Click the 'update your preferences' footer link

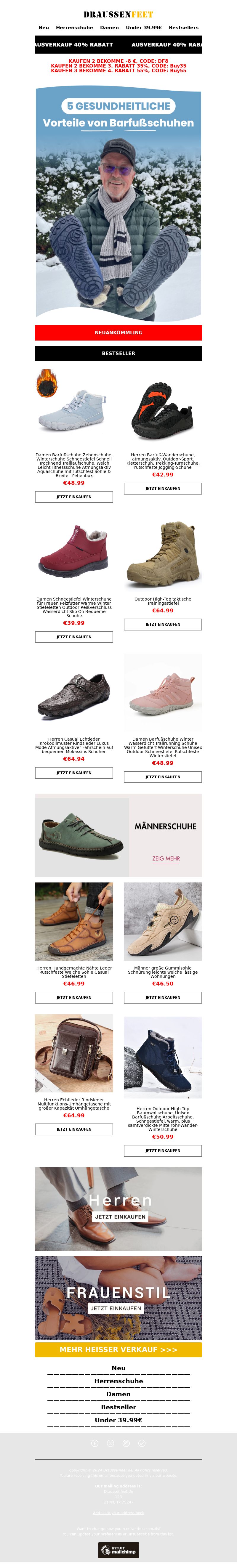point(100,1535)
